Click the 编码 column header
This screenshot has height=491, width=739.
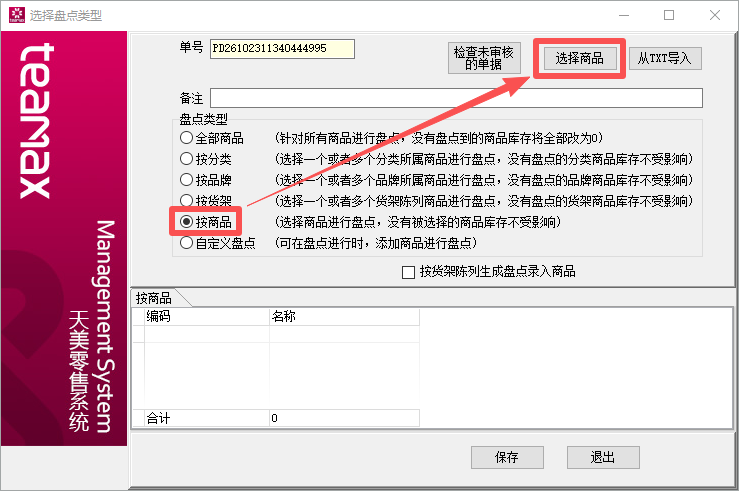click(206, 316)
